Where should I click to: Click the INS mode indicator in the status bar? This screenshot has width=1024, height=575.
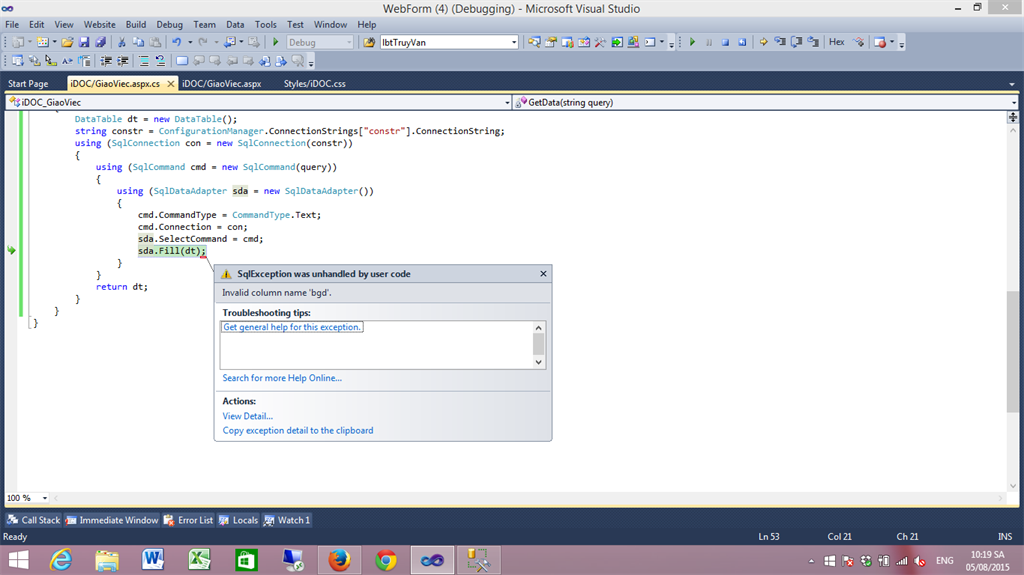tap(1004, 536)
